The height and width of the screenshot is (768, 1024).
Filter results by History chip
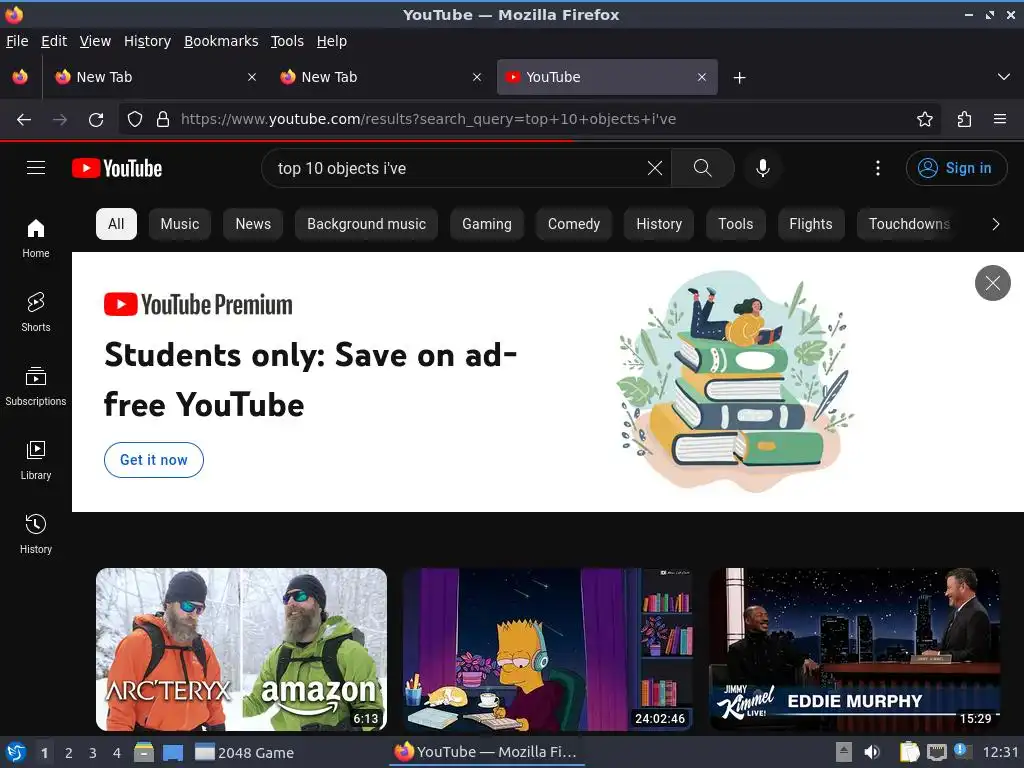pyautogui.click(x=659, y=224)
